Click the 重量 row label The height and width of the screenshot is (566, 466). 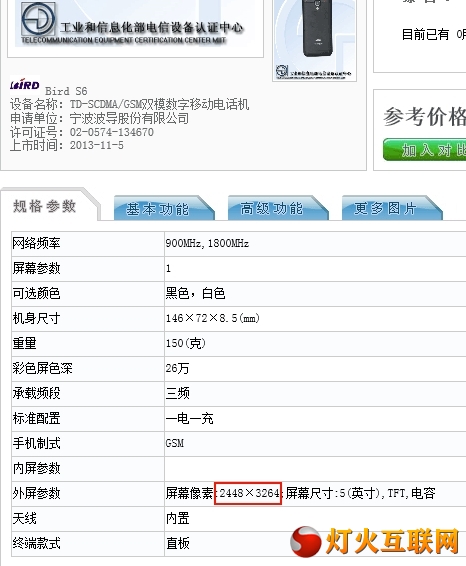(x=25, y=343)
